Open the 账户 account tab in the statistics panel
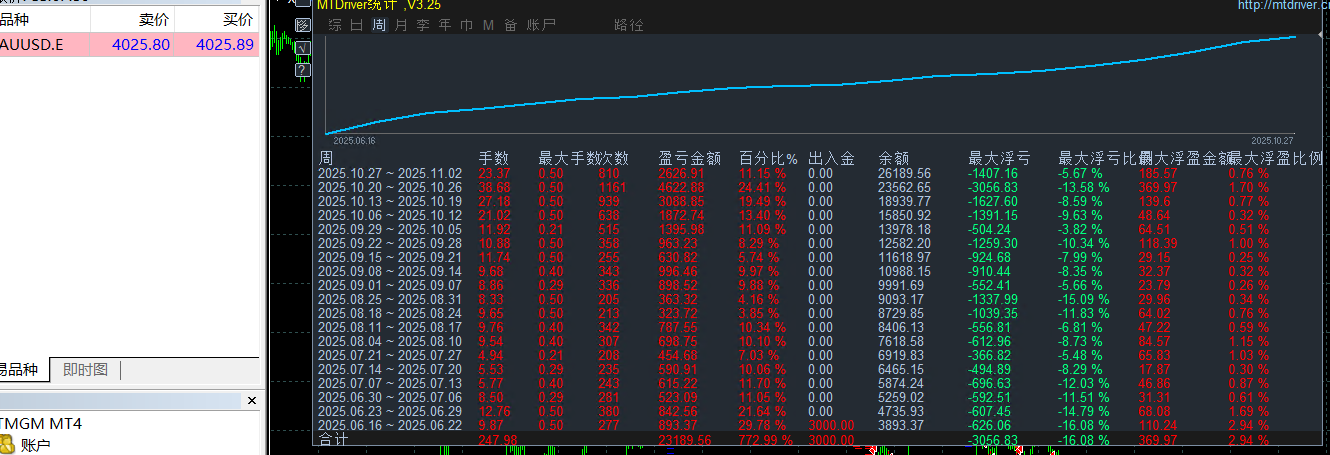 point(541,25)
